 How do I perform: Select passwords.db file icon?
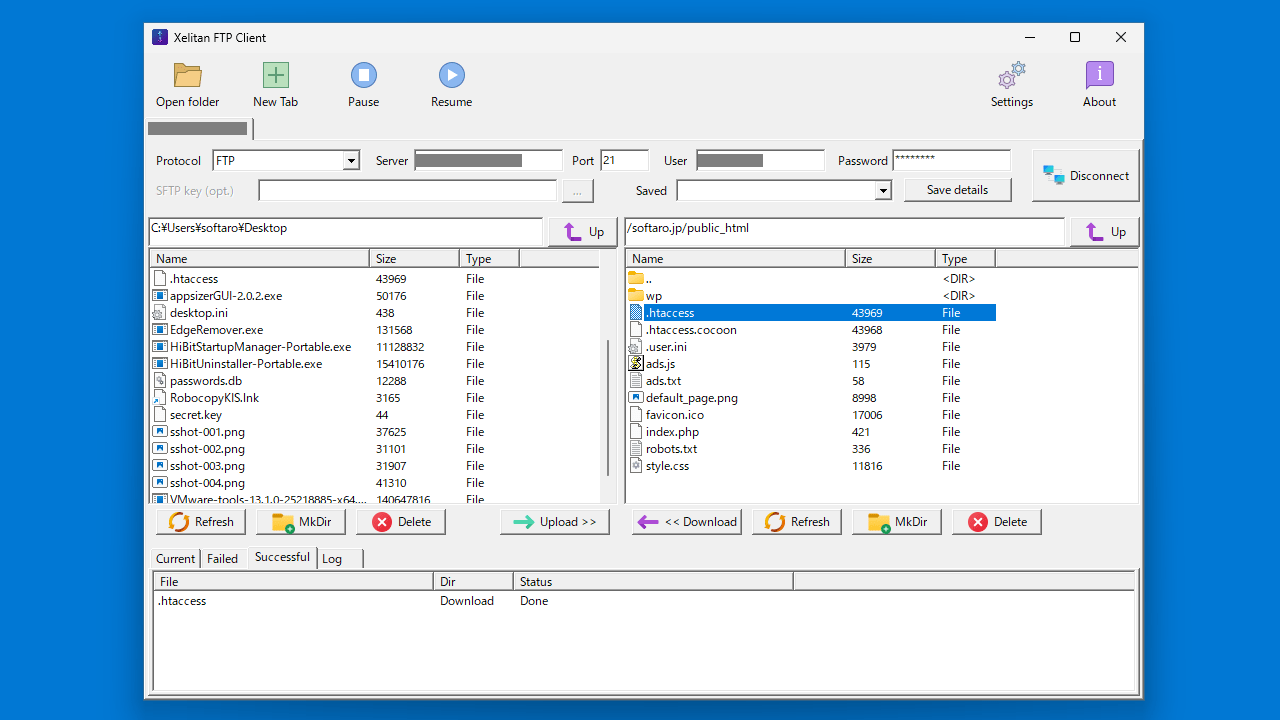pyautogui.click(x=160, y=381)
